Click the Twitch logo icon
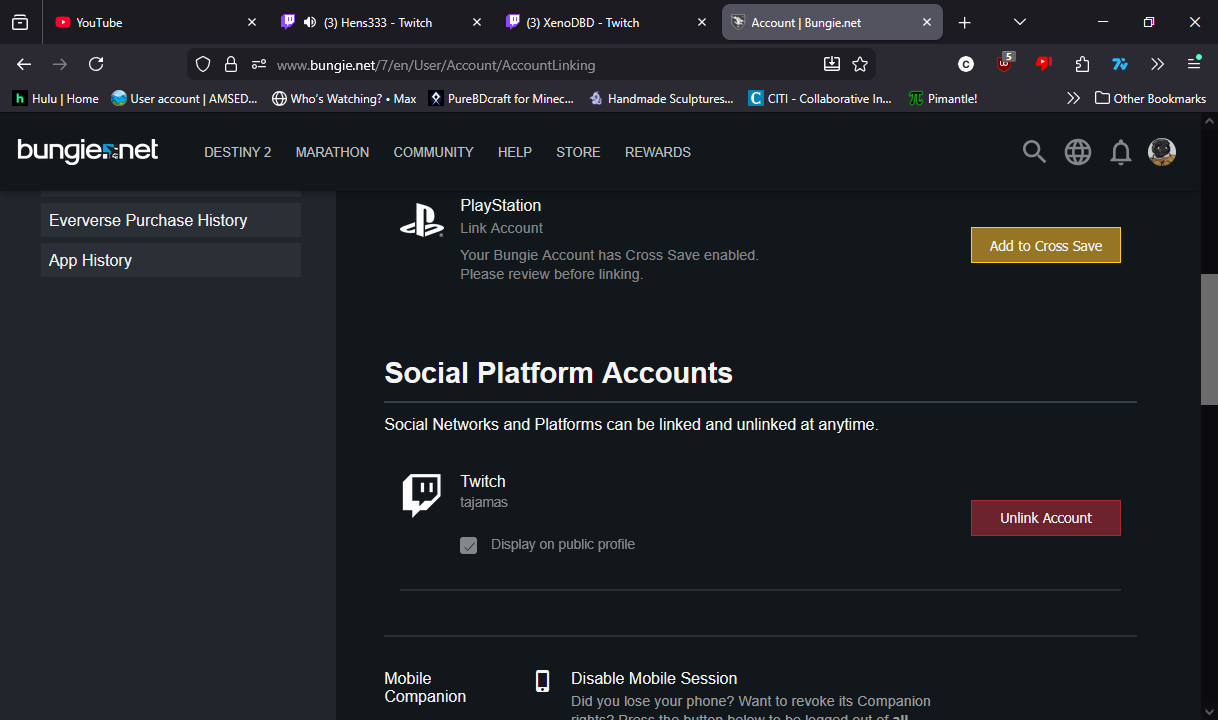The height and width of the screenshot is (720, 1218). point(422,495)
